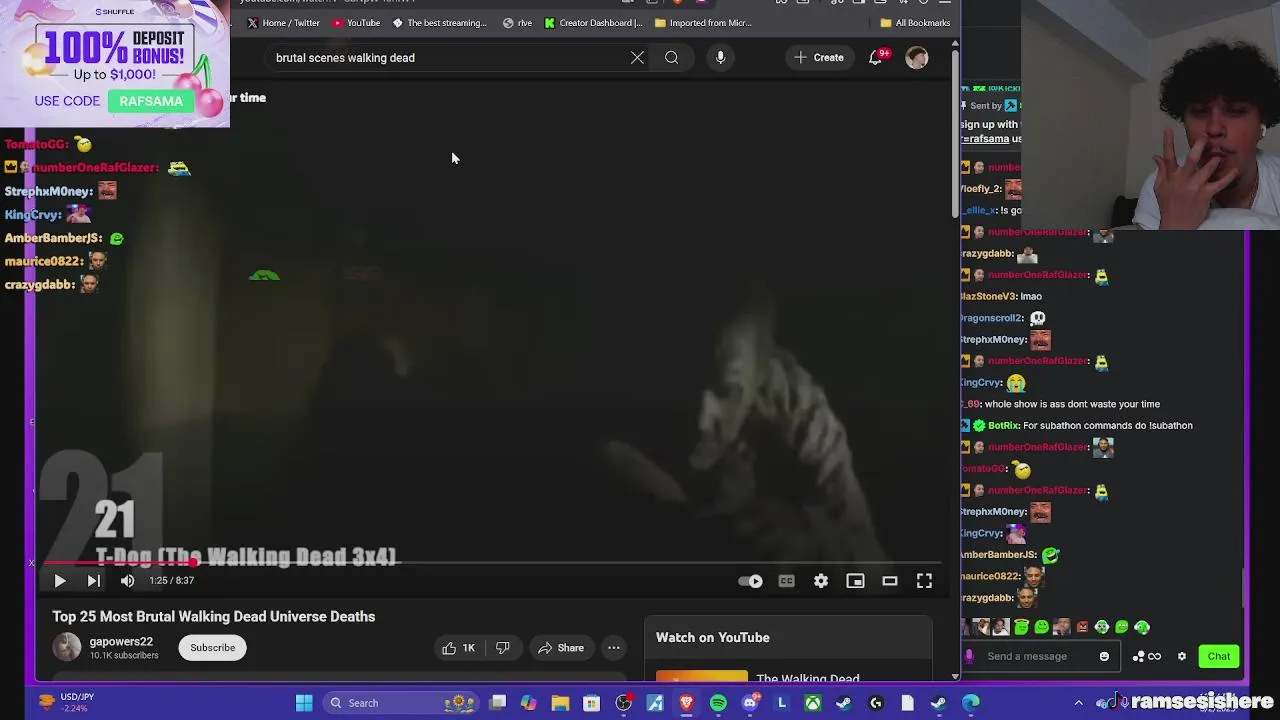The image size is (1280, 720).
Task: Switch to theater mode
Action: [889, 581]
